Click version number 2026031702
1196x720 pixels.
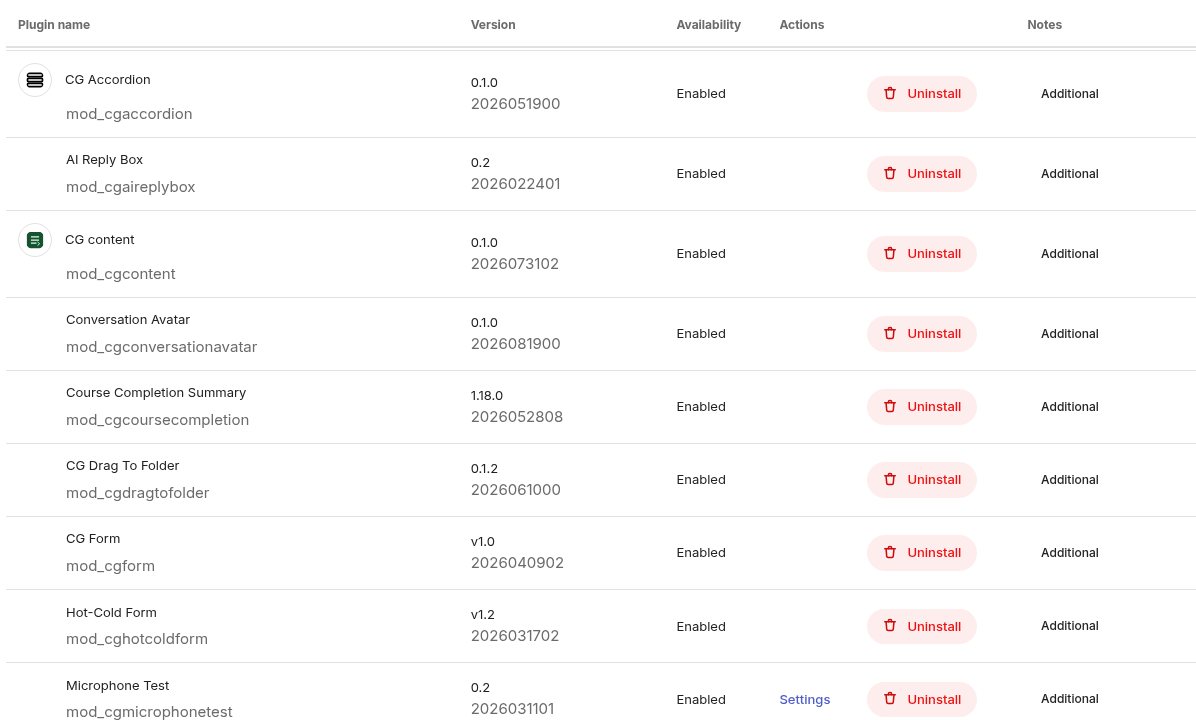click(515, 636)
